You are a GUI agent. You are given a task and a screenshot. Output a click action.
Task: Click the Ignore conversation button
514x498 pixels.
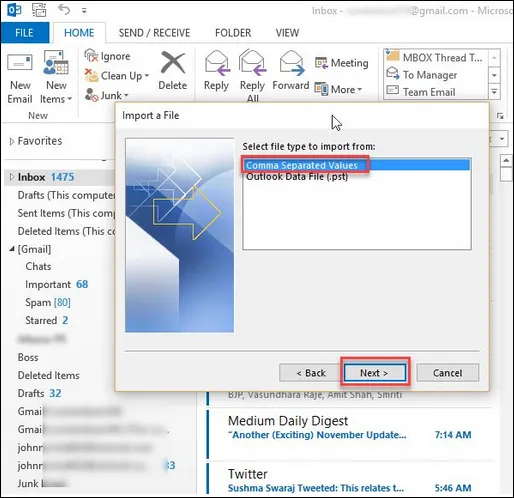pos(107,56)
